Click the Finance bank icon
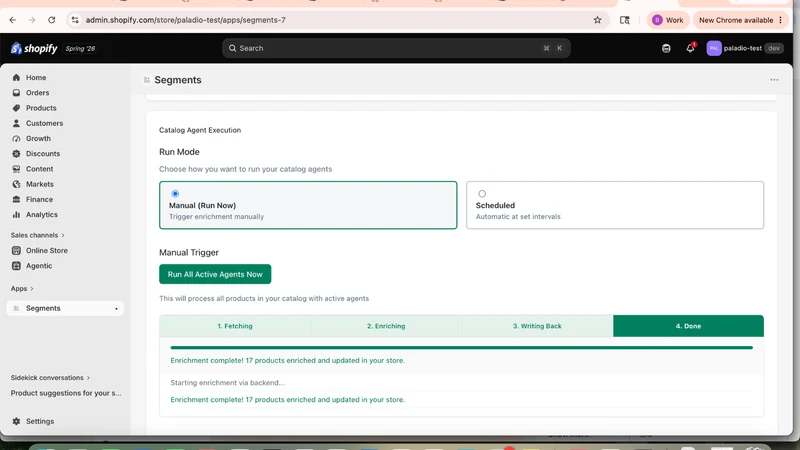Image resolution: width=800 pixels, height=450 pixels. [16, 199]
